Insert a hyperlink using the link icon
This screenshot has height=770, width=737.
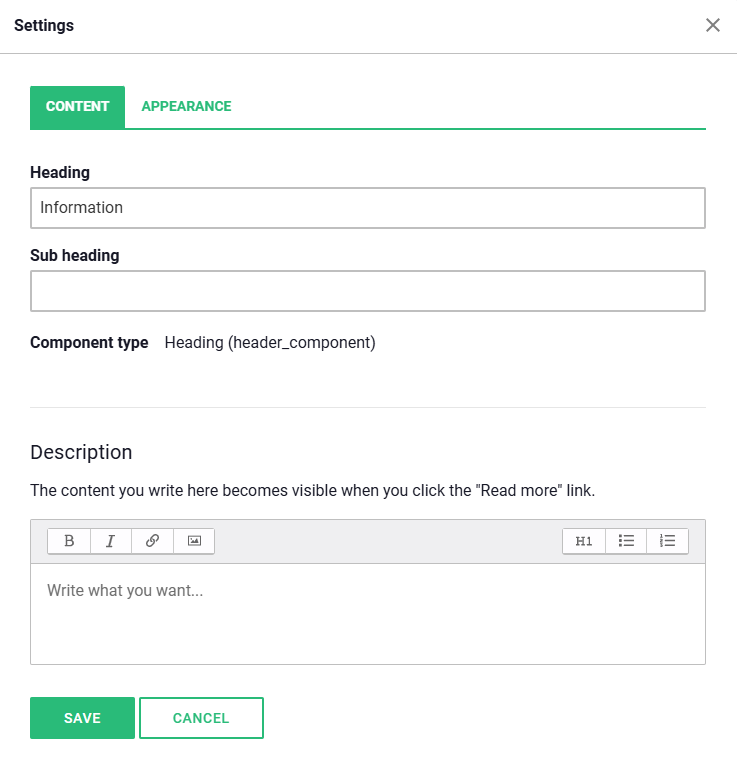(x=152, y=541)
